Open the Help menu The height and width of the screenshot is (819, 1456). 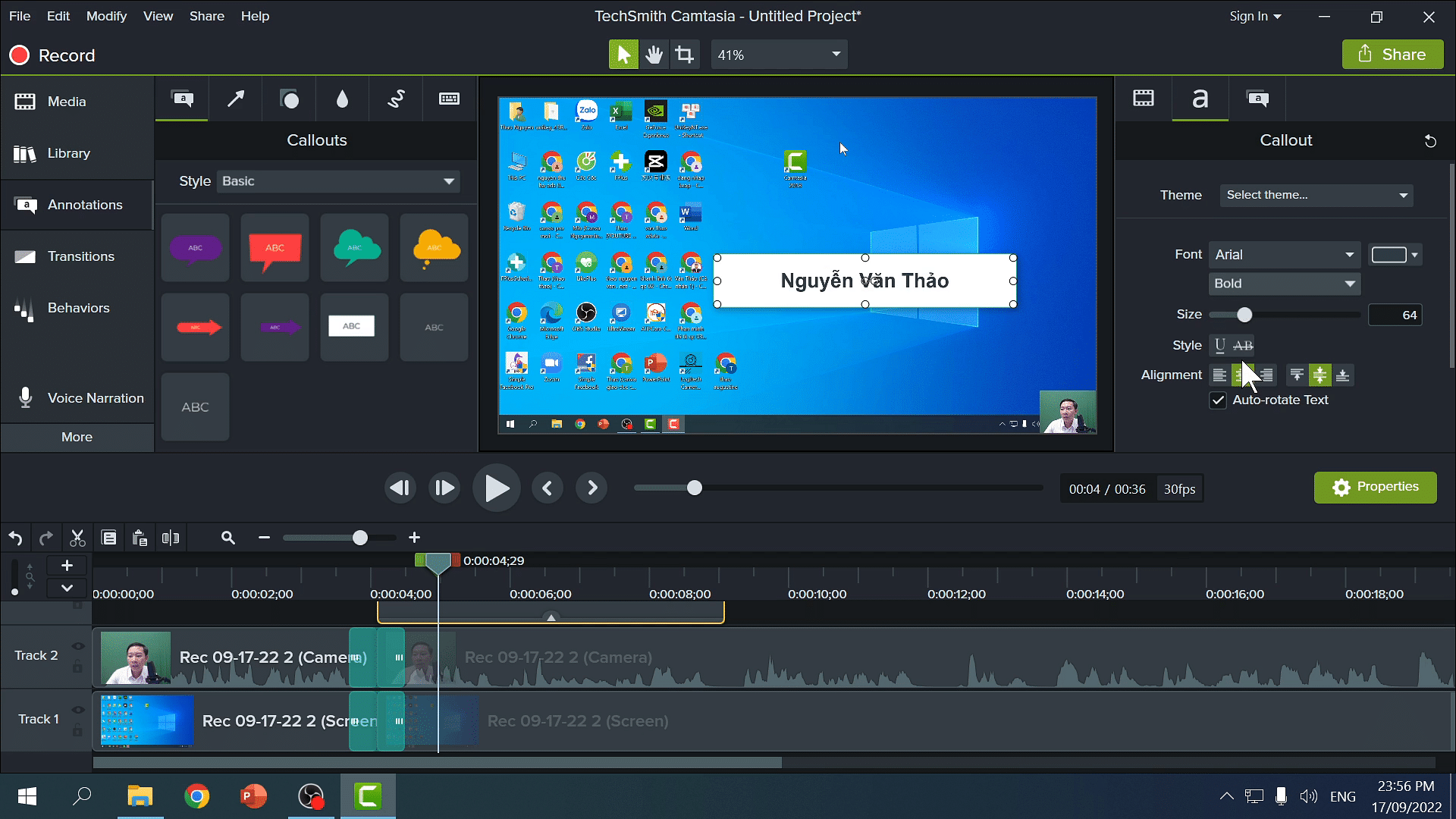[255, 16]
